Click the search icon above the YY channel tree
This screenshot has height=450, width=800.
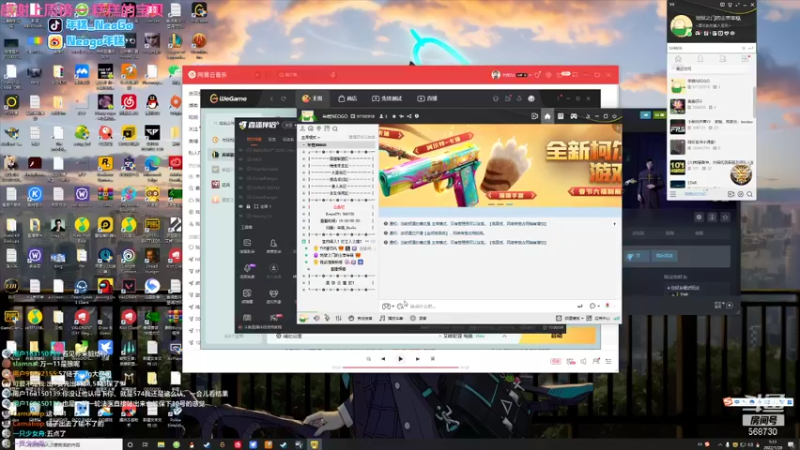click(x=335, y=129)
